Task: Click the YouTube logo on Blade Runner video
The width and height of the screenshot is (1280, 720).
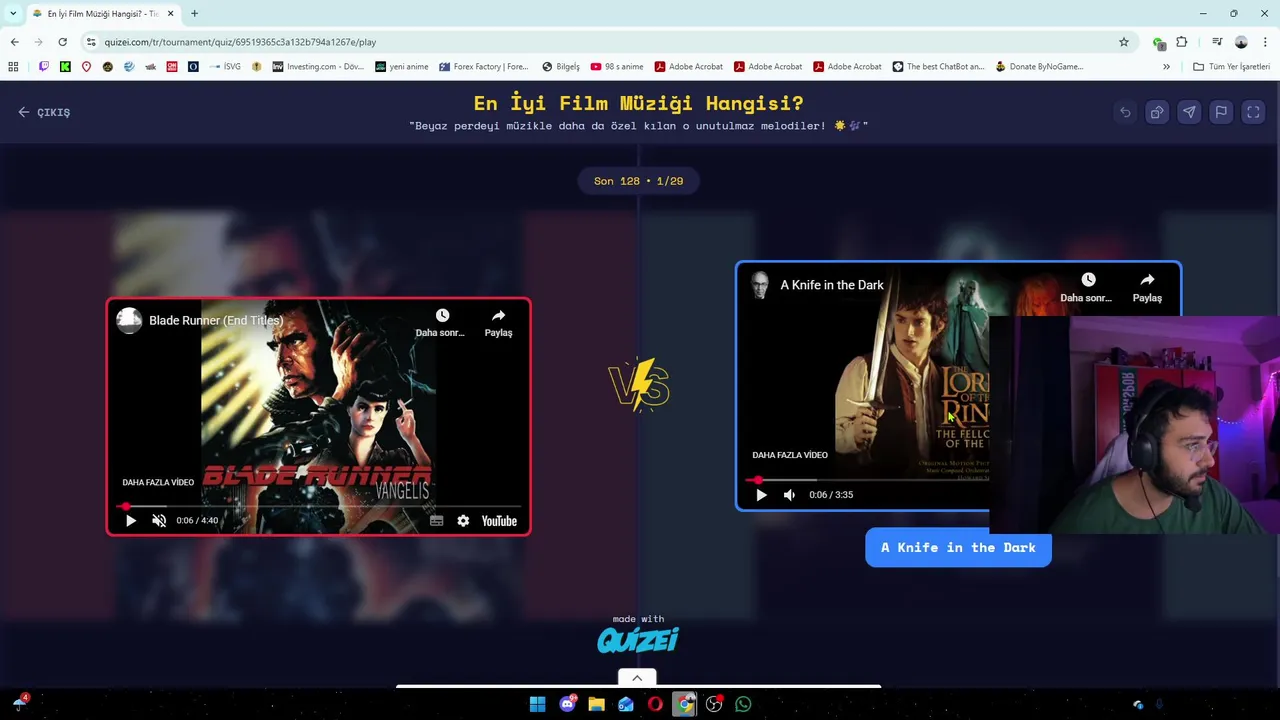Action: pyautogui.click(x=499, y=521)
